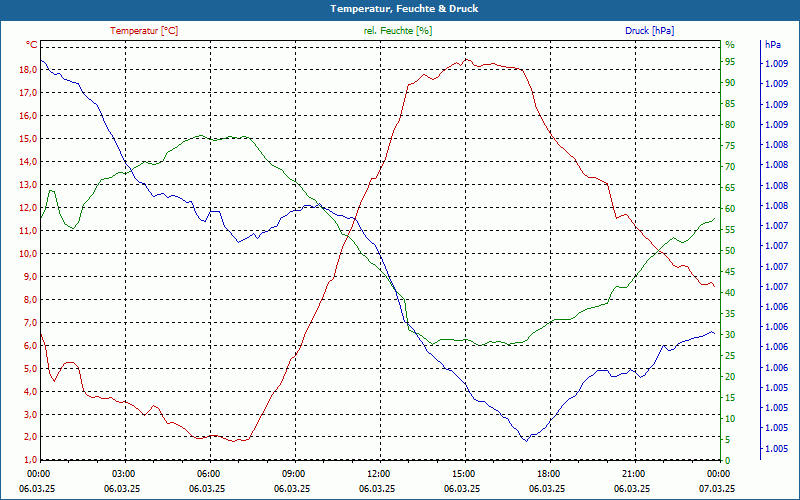This screenshot has width=800, height=500.
Task: Click the 45 humidity axis tick
Action: tap(730, 271)
